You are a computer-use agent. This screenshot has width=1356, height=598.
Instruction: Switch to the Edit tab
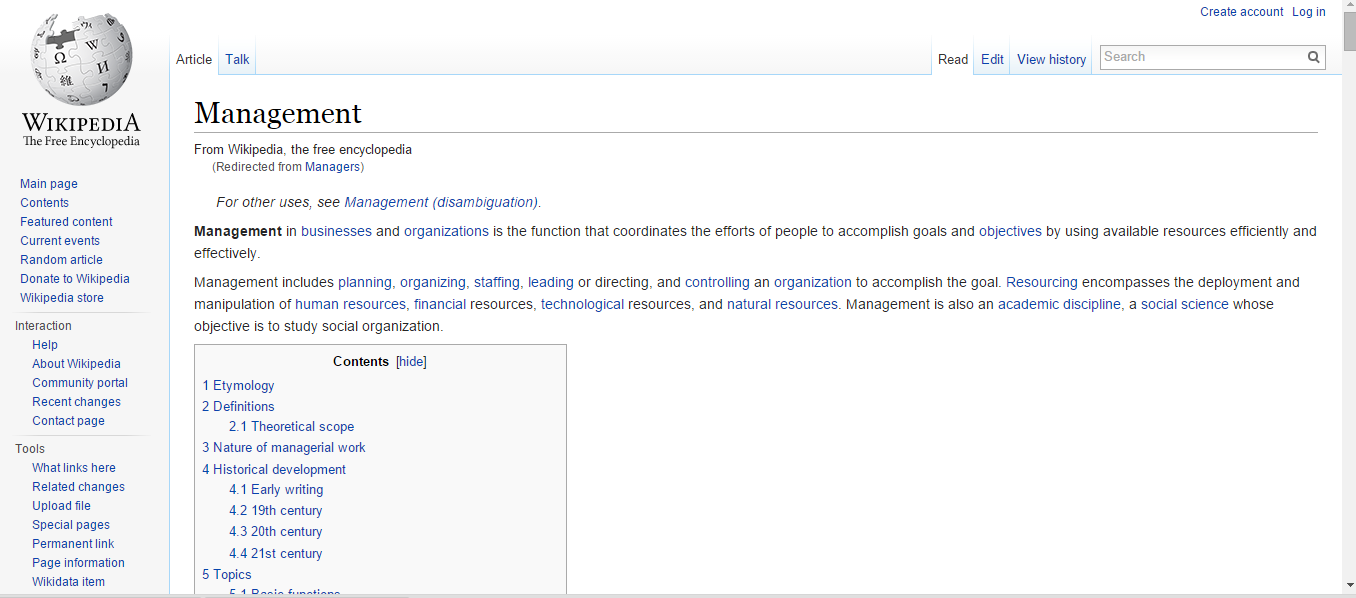pos(991,59)
